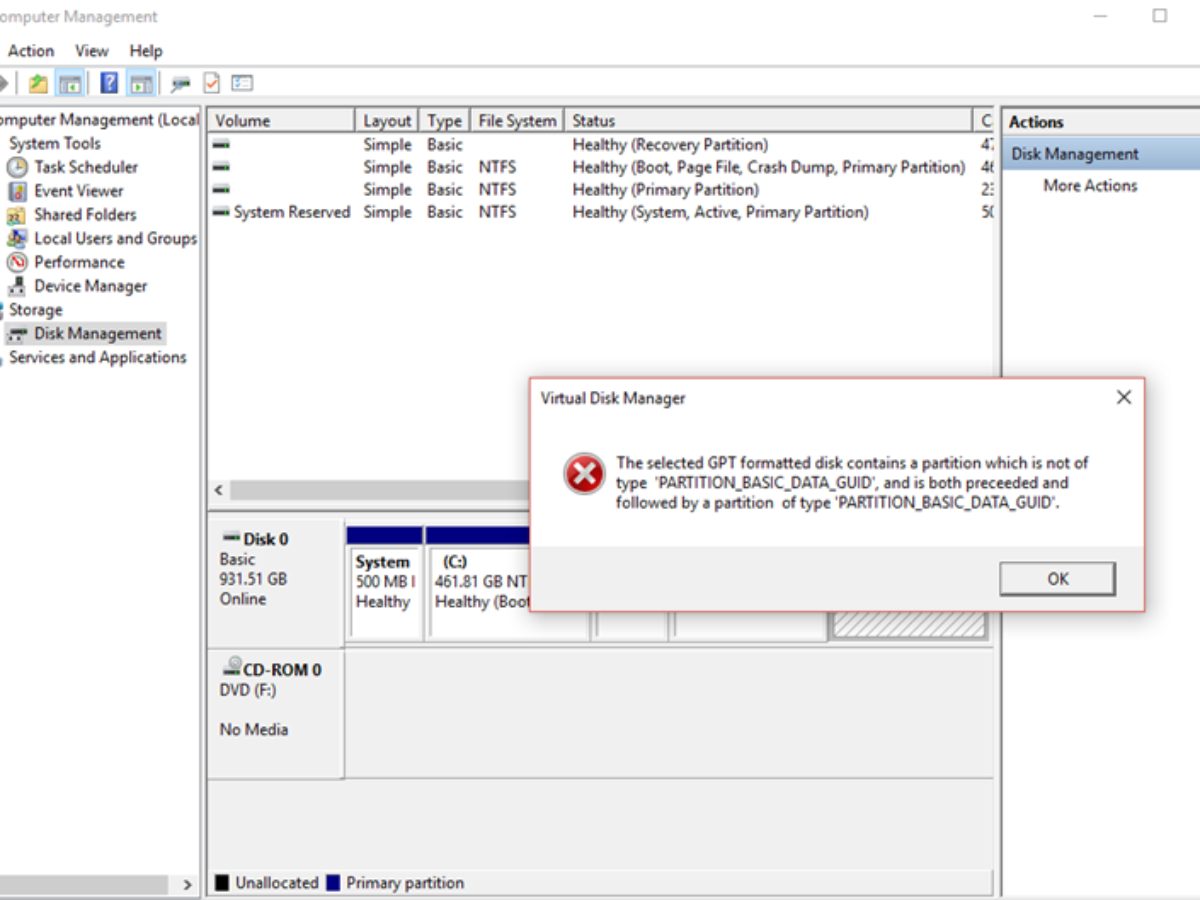The image size is (1200, 900).
Task: Select the Healthy (Boot, Page File) row
Action: coord(600,168)
